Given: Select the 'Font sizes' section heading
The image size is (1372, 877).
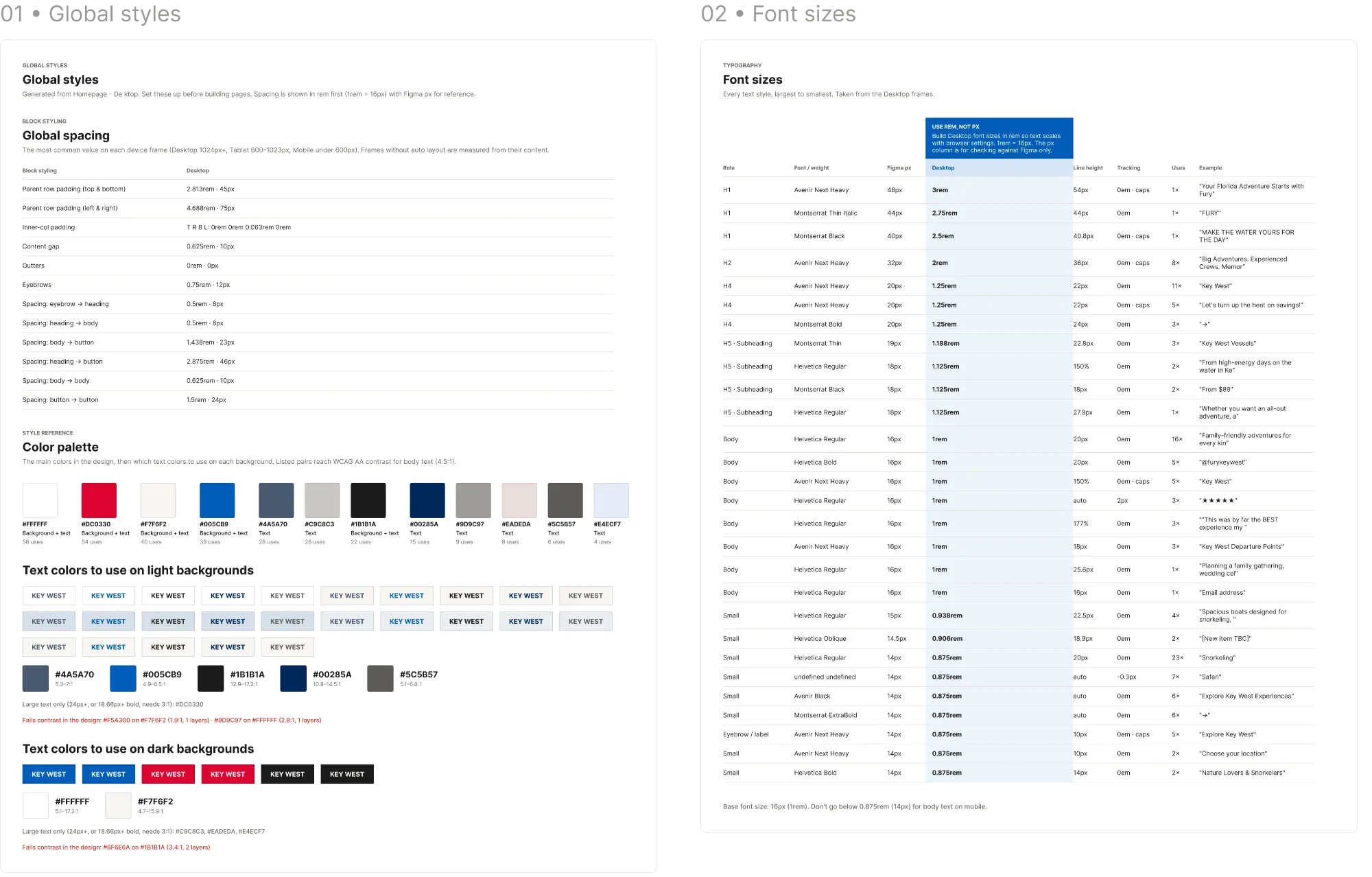Looking at the screenshot, I should pyautogui.click(x=753, y=80).
